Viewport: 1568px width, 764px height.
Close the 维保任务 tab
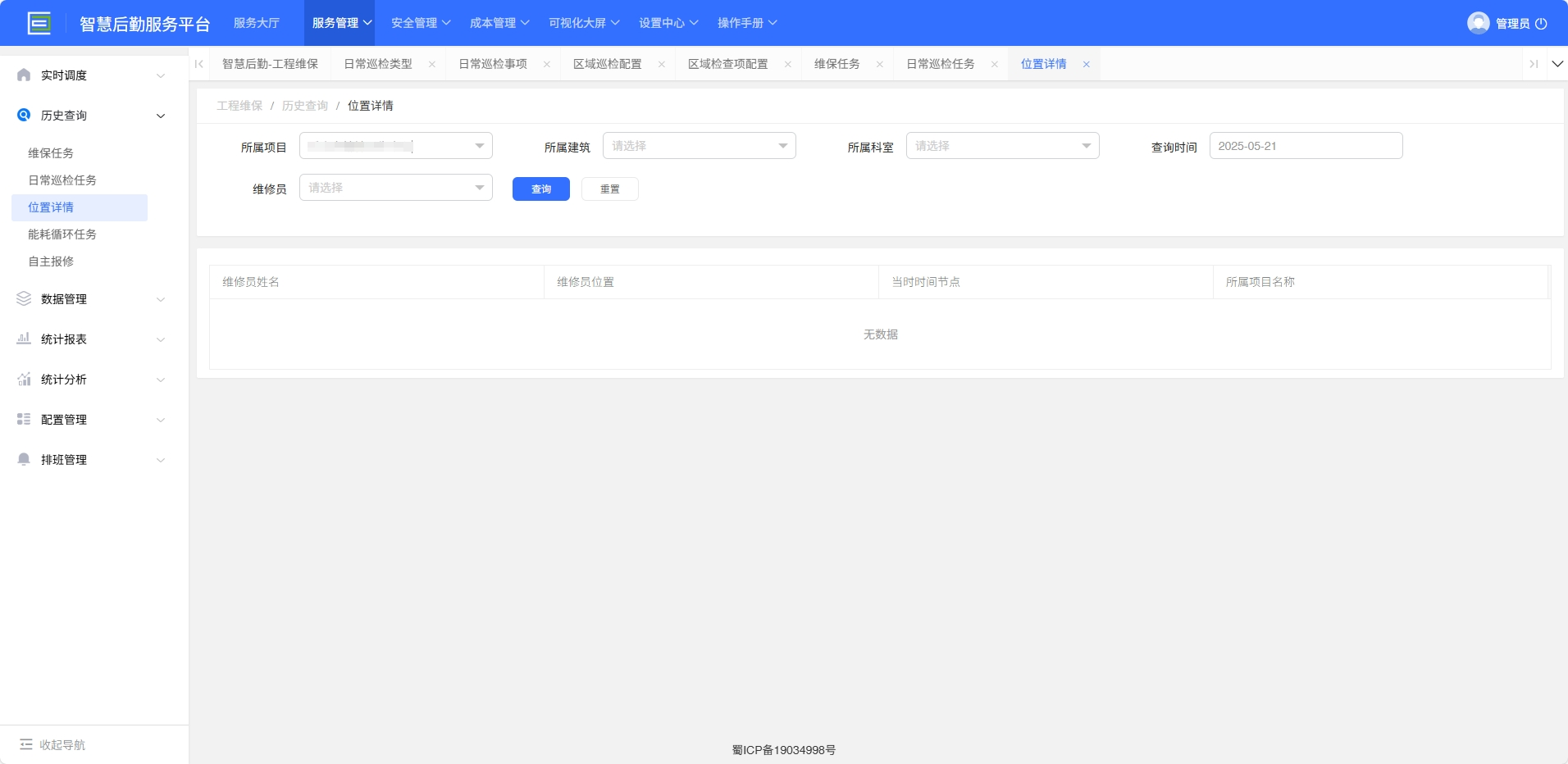tap(880, 65)
